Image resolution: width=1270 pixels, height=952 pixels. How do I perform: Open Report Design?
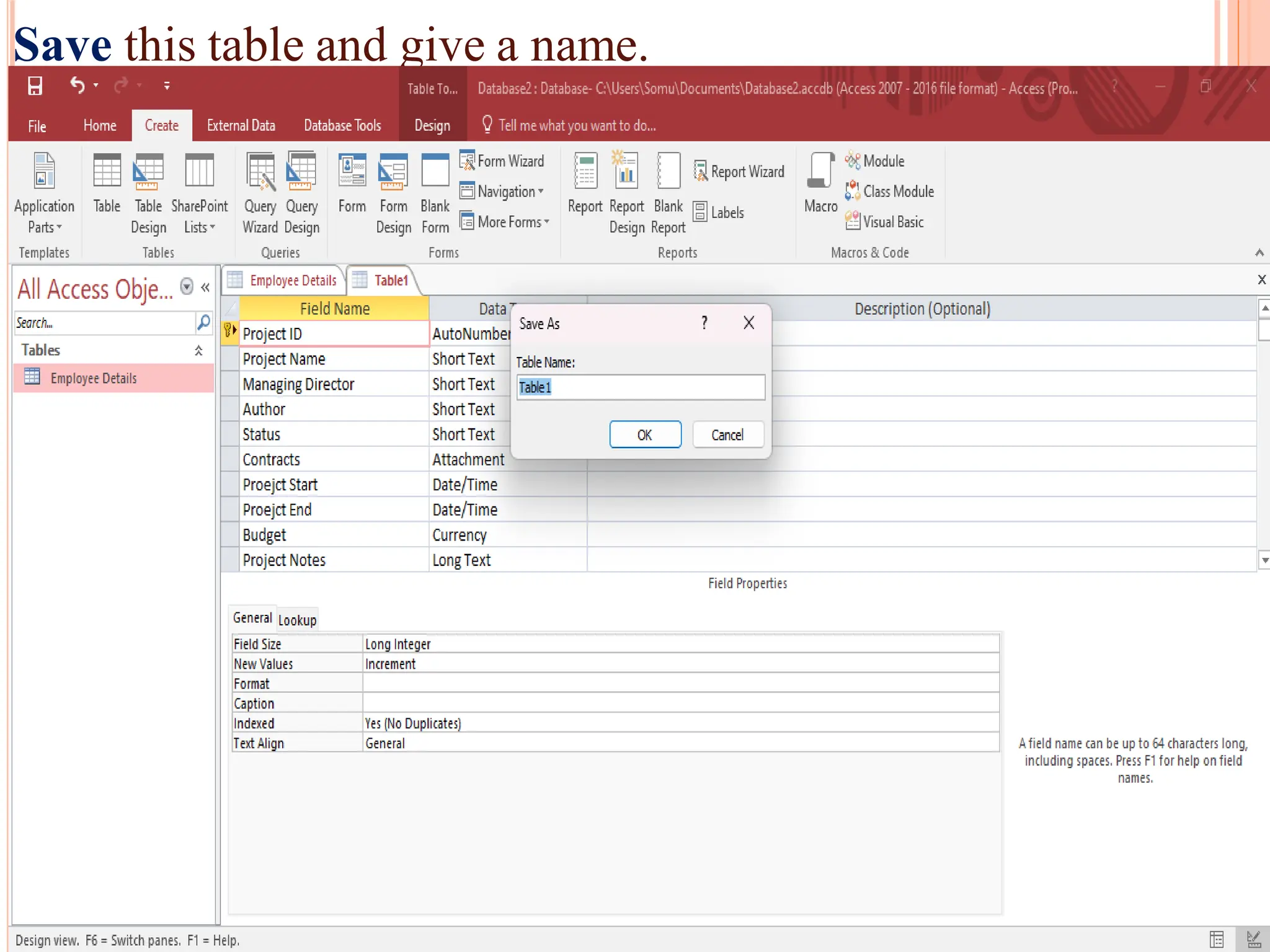[x=626, y=193]
